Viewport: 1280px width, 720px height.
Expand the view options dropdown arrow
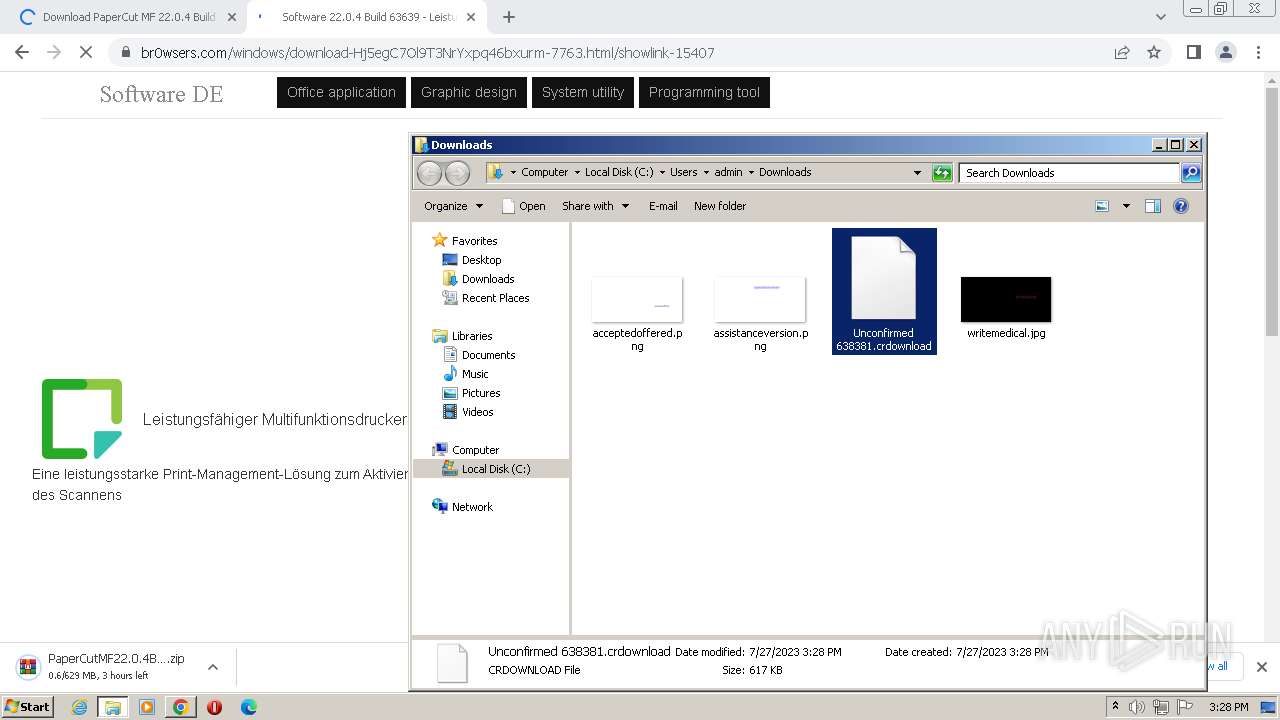[x=1126, y=206]
